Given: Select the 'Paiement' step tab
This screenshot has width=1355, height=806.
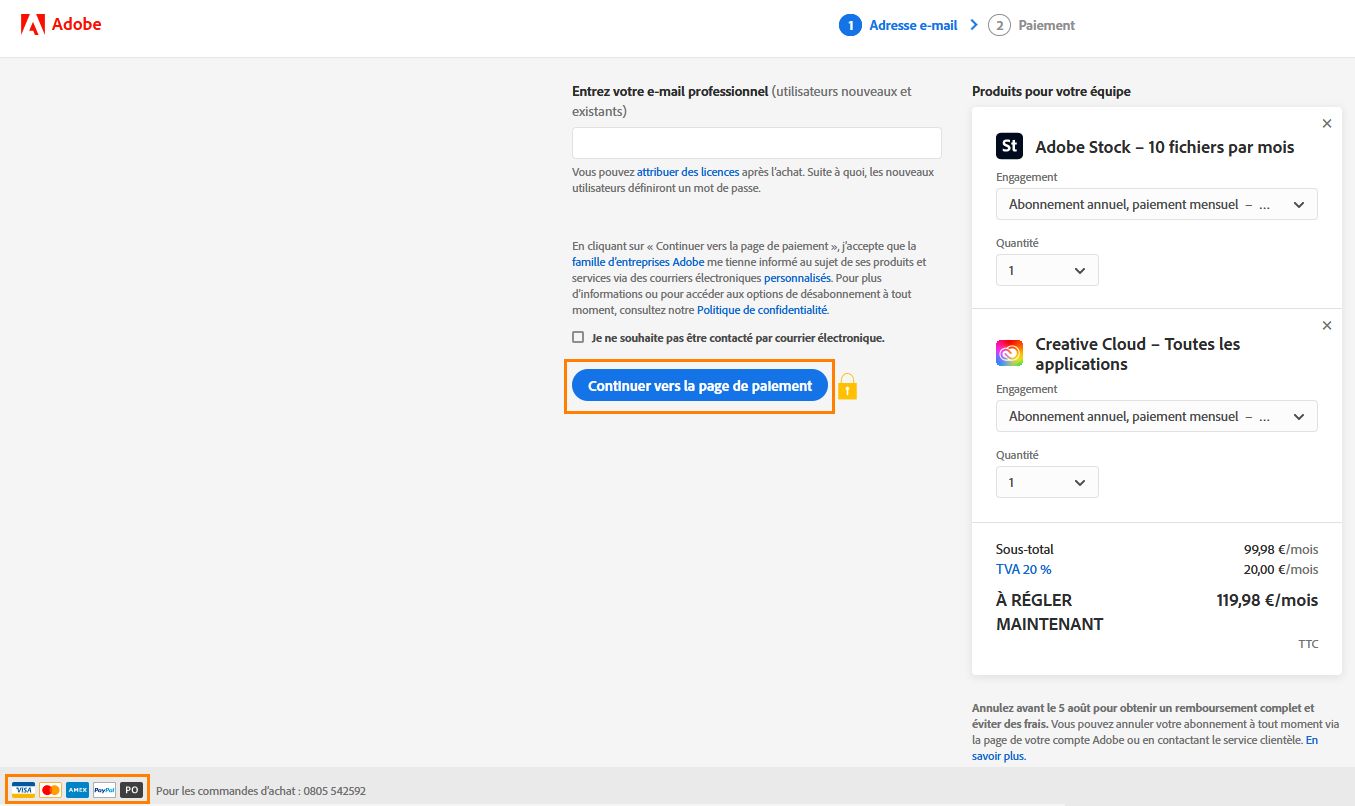Looking at the screenshot, I should (1047, 26).
